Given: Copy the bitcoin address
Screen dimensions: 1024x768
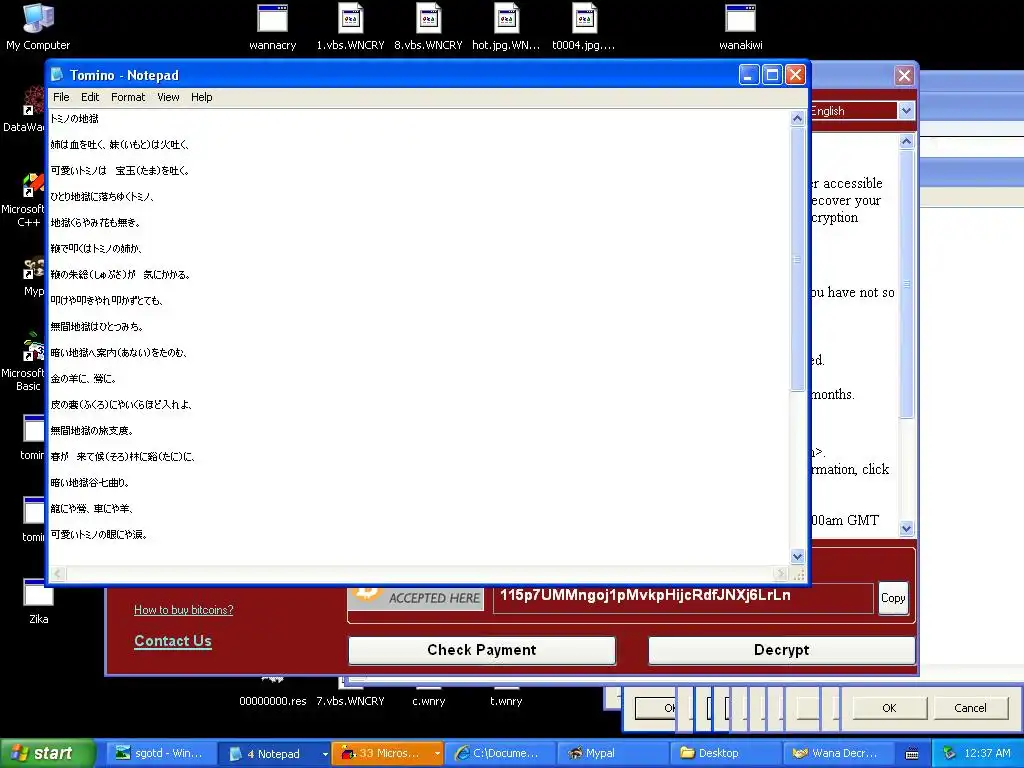Looking at the screenshot, I should [x=893, y=598].
